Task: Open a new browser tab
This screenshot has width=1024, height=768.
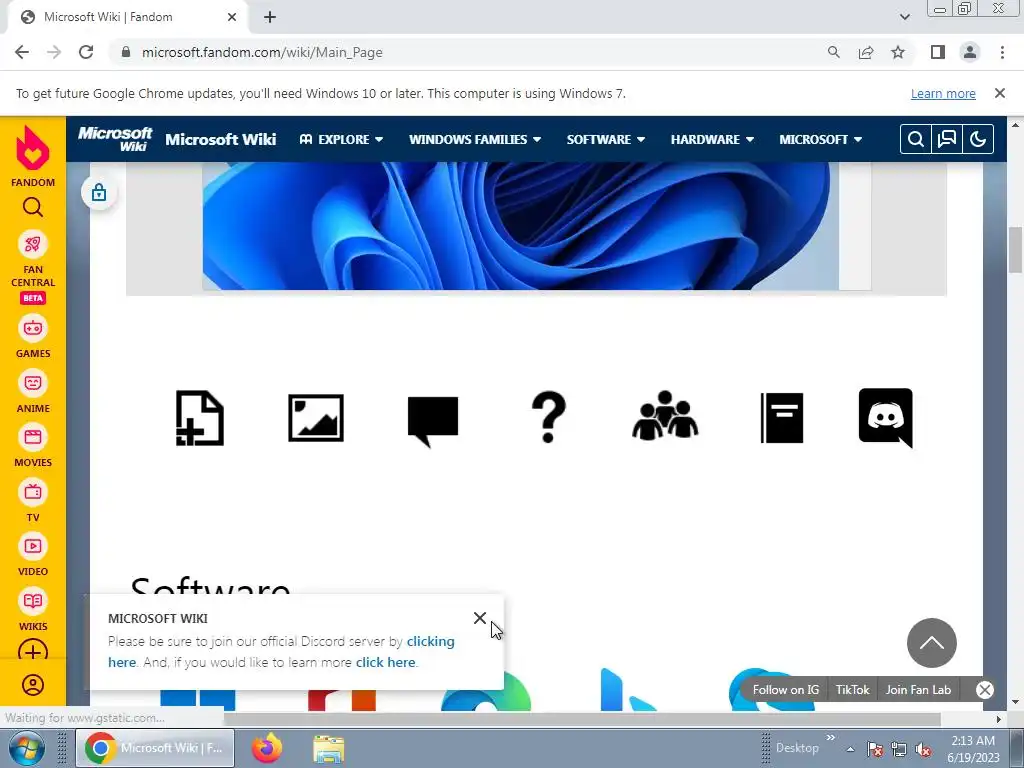Action: pos(270,18)
